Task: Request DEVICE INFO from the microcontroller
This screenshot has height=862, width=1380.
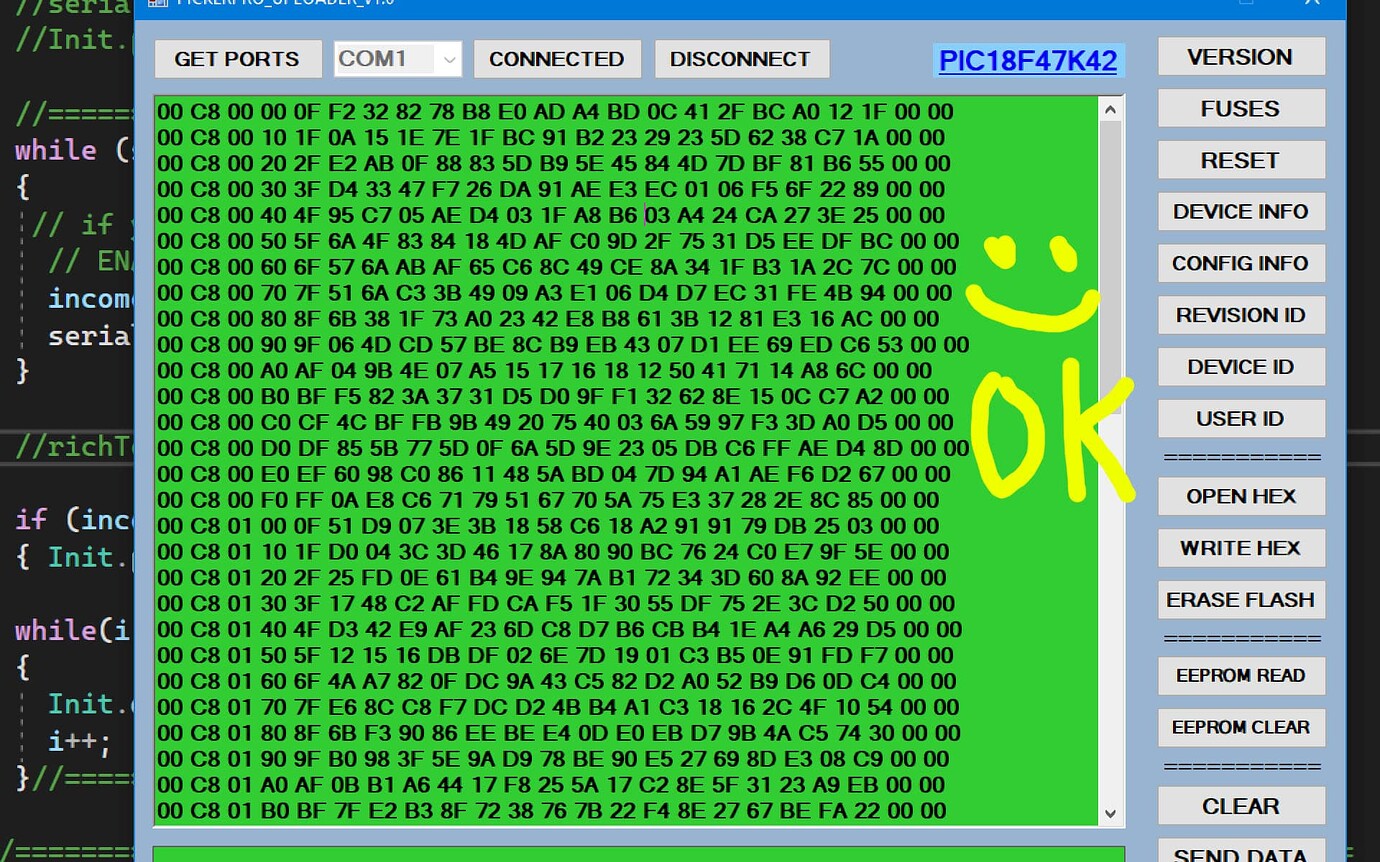Action: [x=1241, y=211]
